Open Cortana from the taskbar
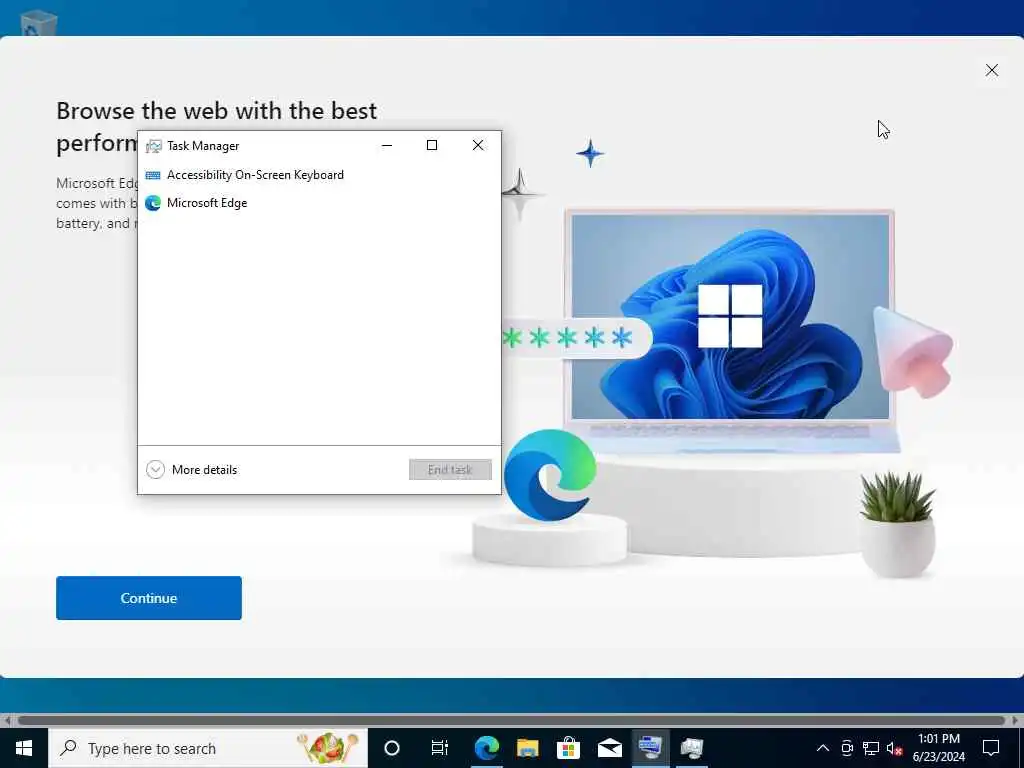This screenshot has height=768, width=1024. [392, 748]
